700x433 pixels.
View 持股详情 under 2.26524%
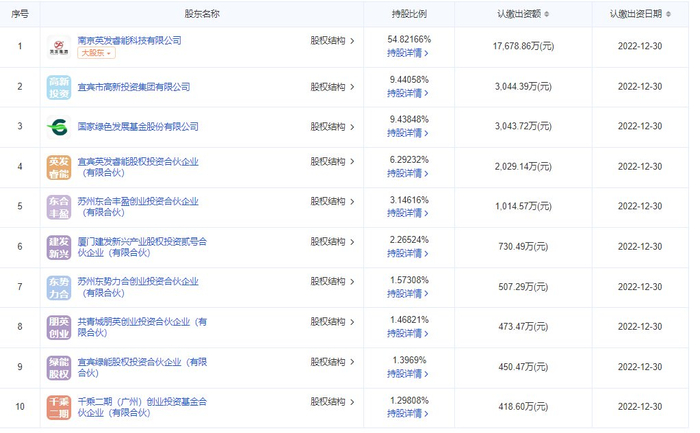tap(408, 254)
